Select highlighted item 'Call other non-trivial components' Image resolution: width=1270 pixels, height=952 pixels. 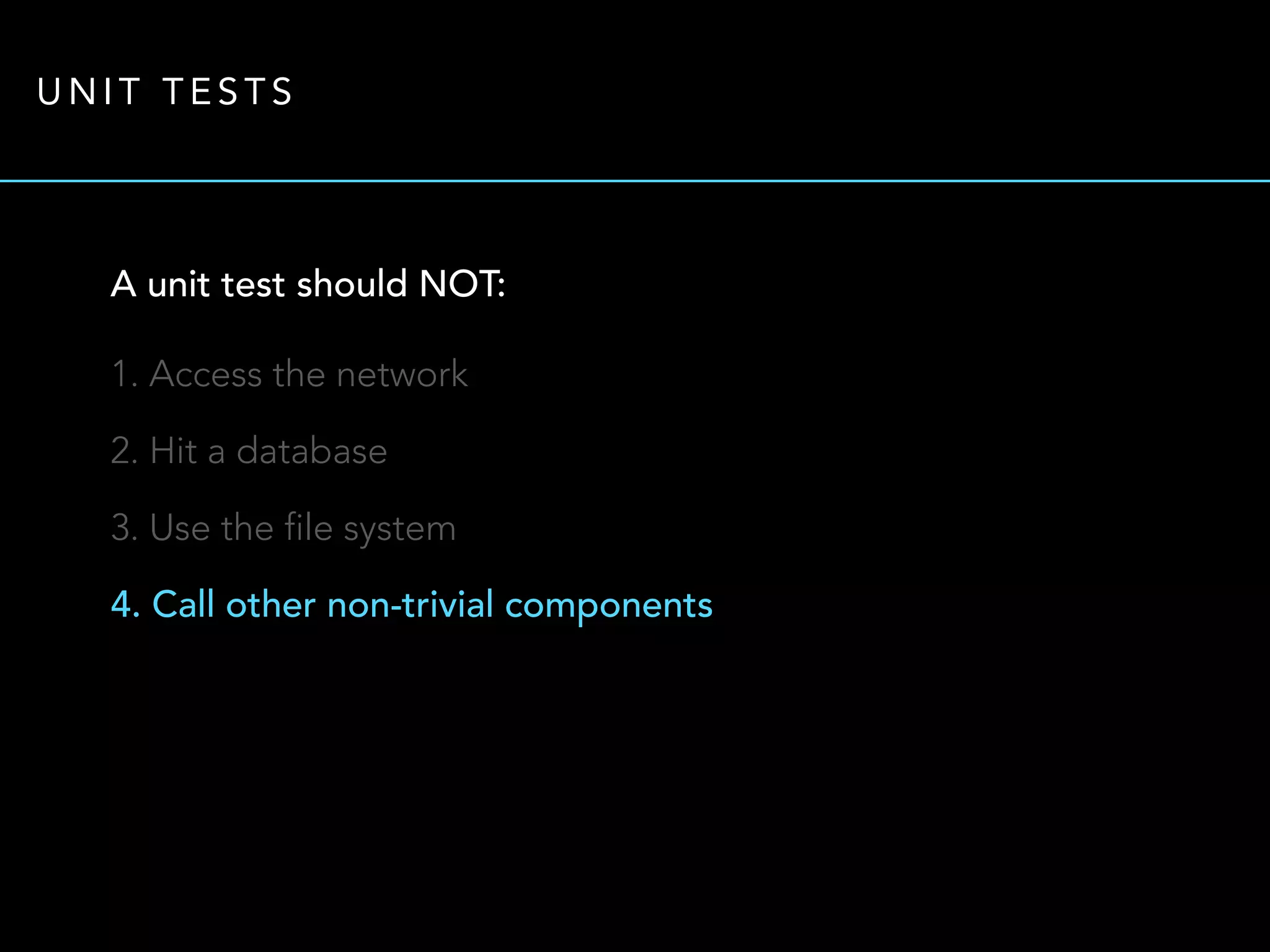click(x=412, y=605)
